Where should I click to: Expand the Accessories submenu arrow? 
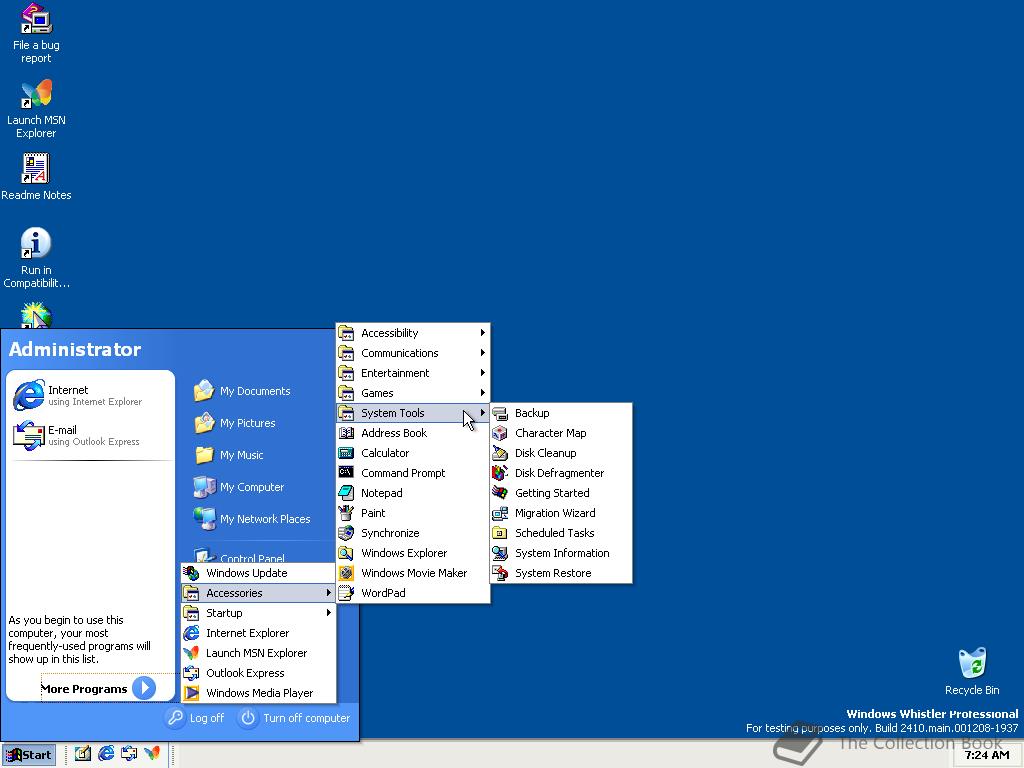[x=328, y=593]
